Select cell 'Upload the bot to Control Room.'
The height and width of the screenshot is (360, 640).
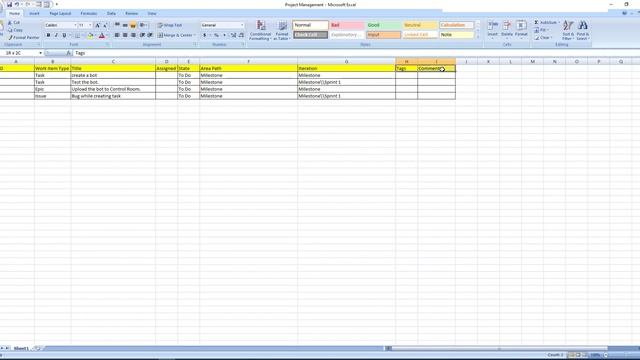click(113, 89)
